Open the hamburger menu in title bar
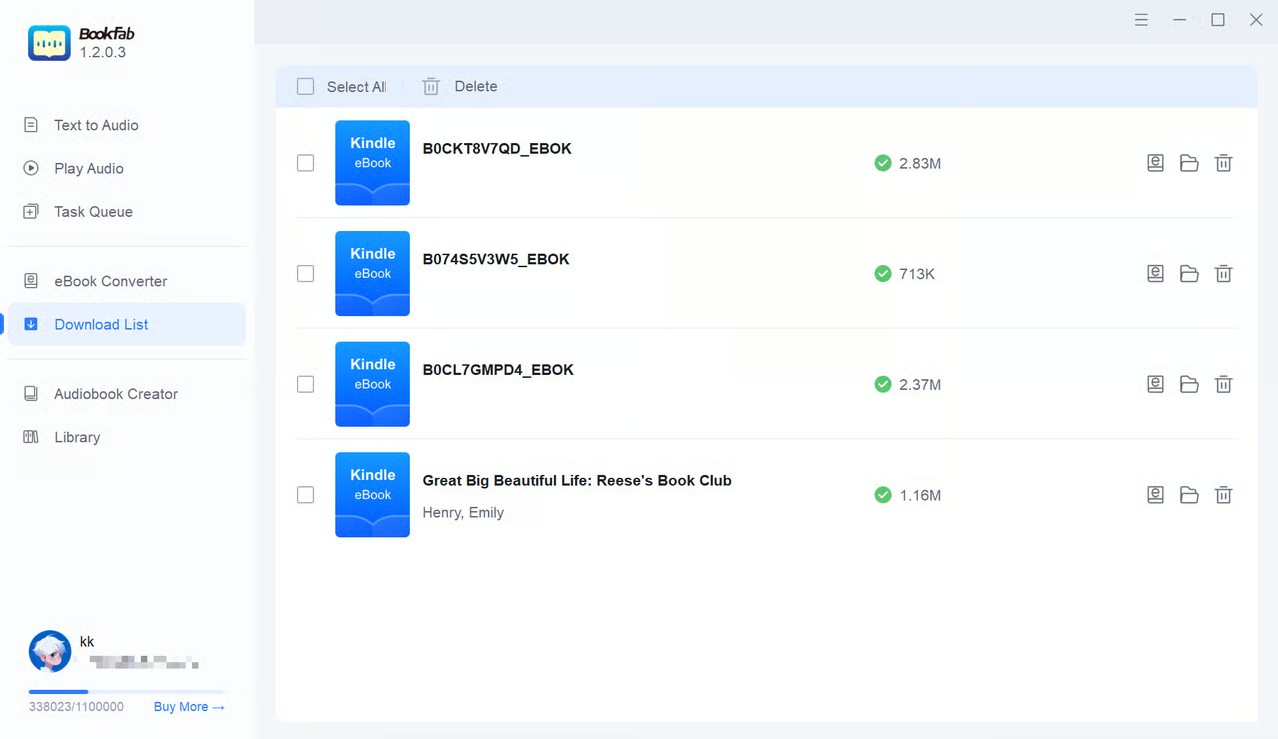 pyautogui.click(x=1141, y=20)
